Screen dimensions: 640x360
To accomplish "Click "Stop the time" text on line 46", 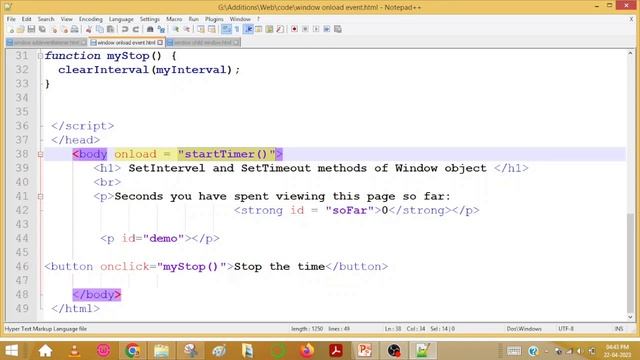I will click(x=279, y=267).
